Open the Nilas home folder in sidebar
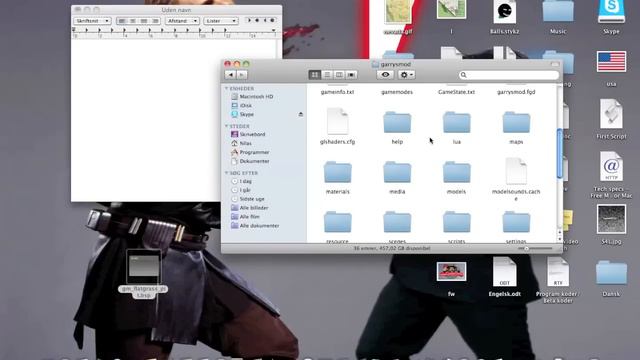 pyautogui.click(x=241, y=143)
